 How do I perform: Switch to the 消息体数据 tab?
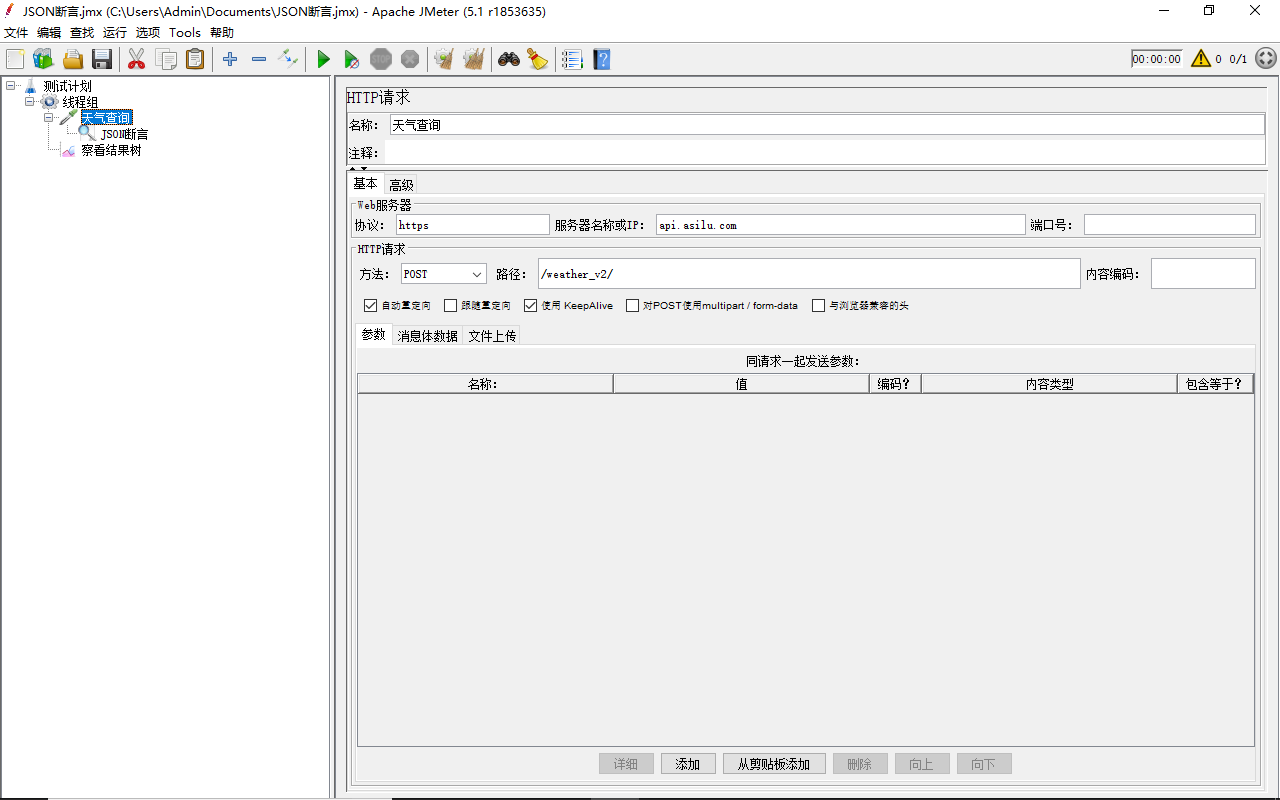428,336
